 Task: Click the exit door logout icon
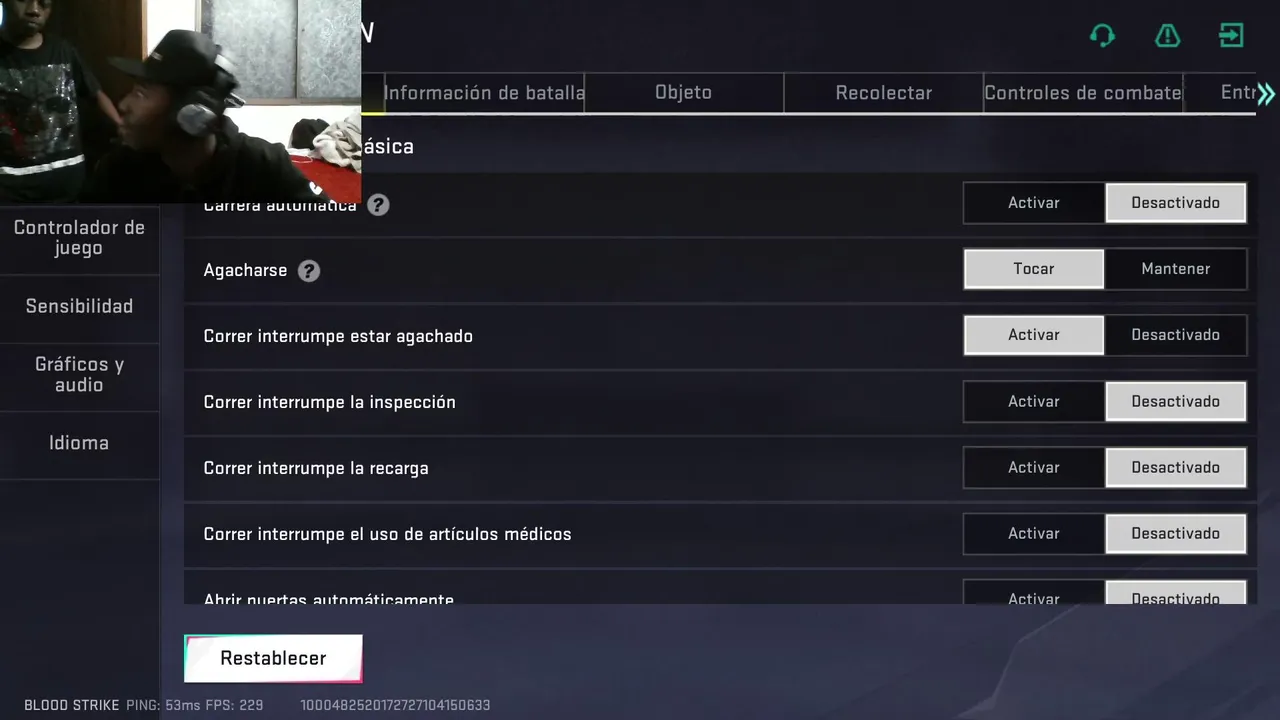pyautogui.click(x=1231, y=35)
